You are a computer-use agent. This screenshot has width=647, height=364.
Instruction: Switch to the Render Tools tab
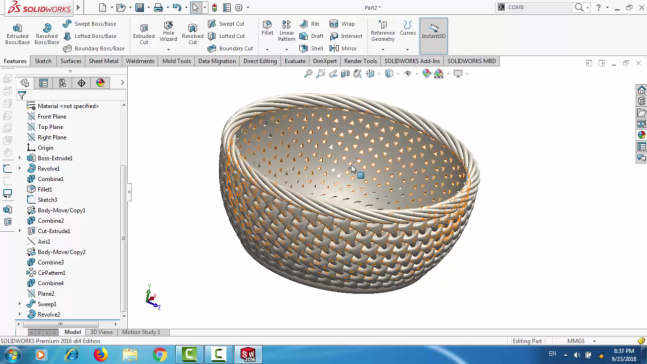point(360,61)
